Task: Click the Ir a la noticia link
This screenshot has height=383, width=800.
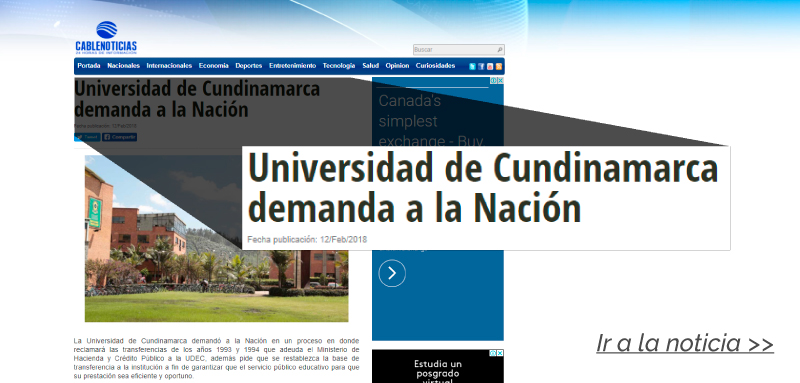Action: click(685, 343)
